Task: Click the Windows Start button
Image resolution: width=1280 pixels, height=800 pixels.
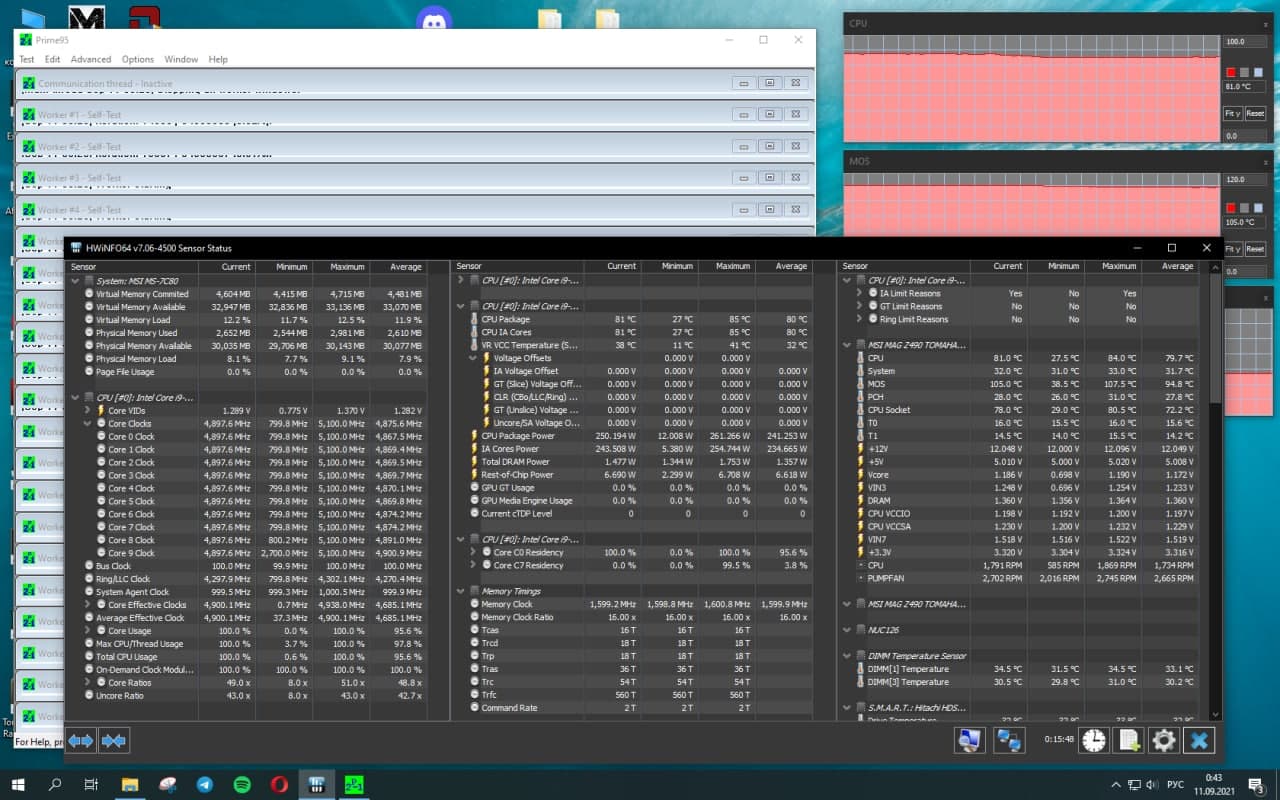Action: coord(18,784)
